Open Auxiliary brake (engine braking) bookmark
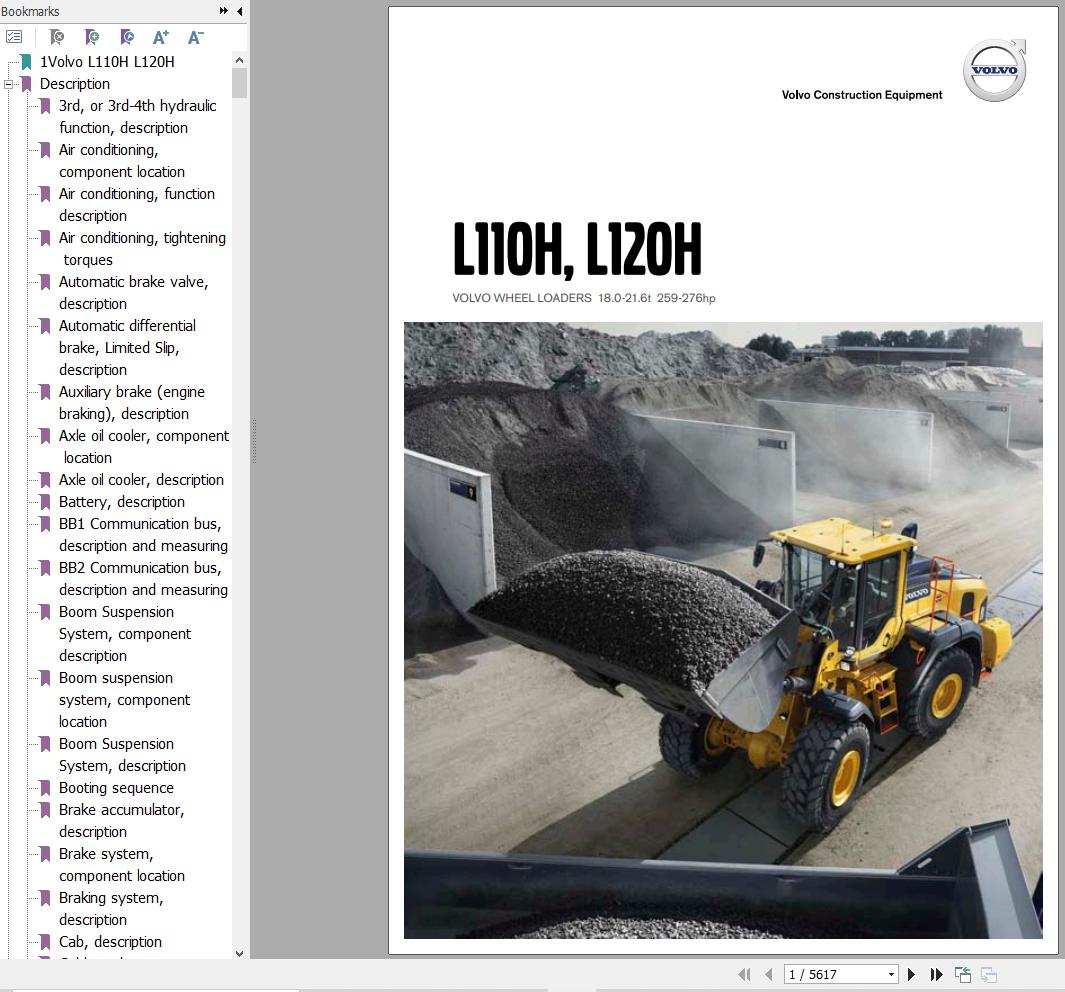This screenshot has height=992, width=1065. click(x=132, y=403)
